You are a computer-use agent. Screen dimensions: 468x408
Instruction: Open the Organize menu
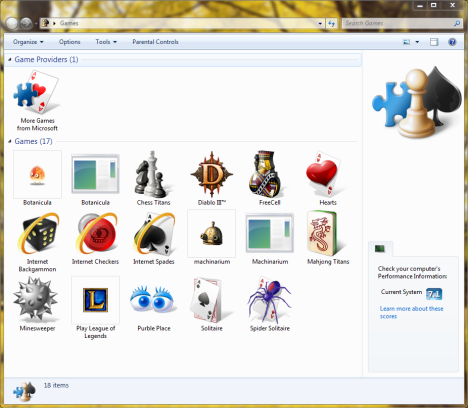pyautogui.click(x=28, y=42)
